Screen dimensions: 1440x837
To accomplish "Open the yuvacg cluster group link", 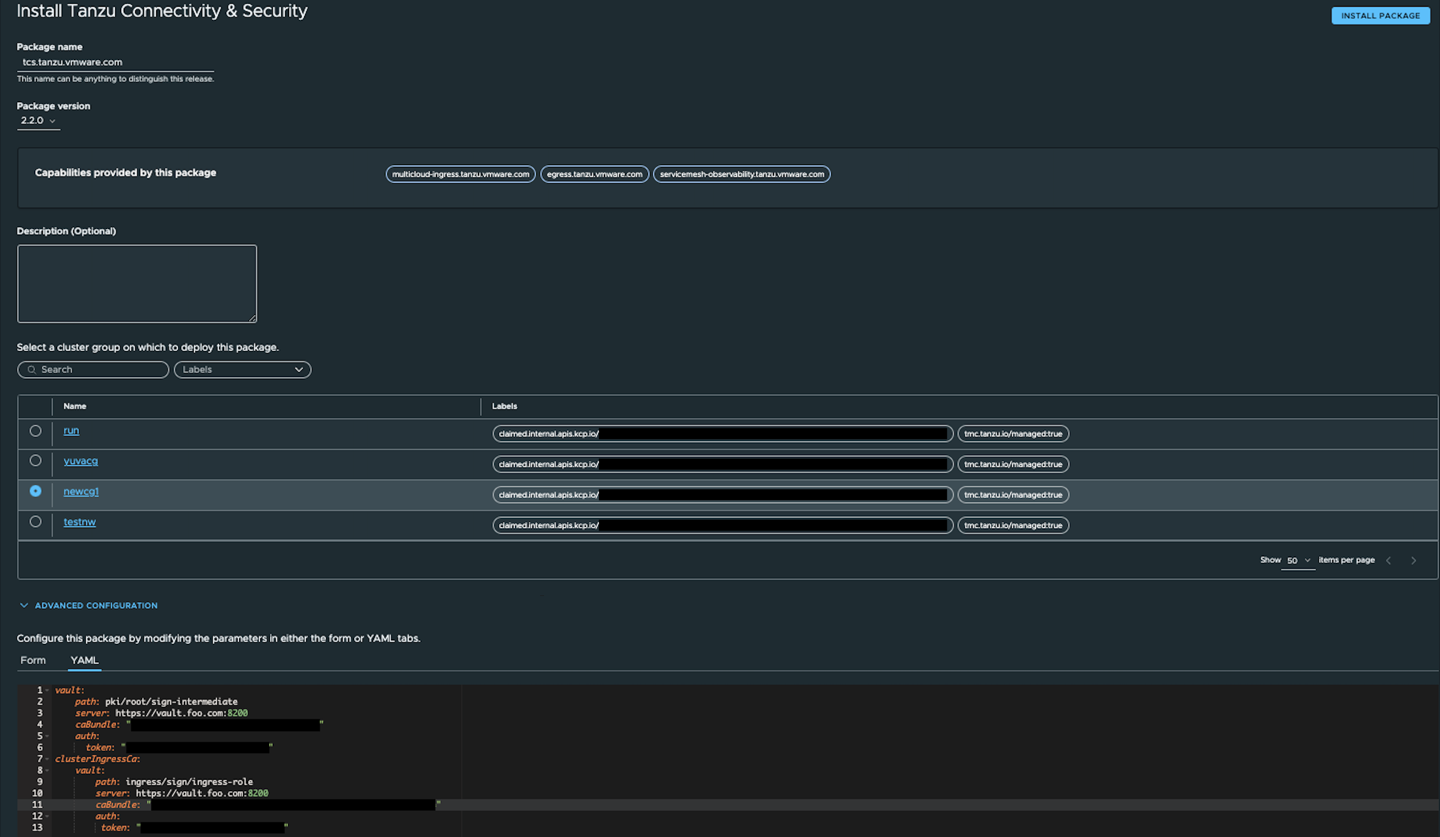I will click(81, 461).
